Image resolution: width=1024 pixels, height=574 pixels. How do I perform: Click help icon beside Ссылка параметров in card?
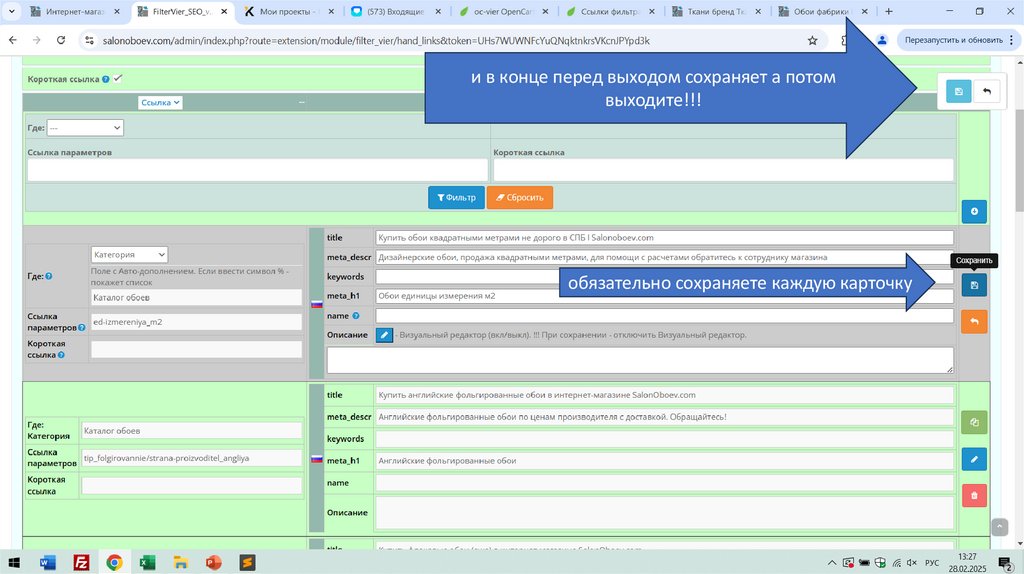pos(82,328)
